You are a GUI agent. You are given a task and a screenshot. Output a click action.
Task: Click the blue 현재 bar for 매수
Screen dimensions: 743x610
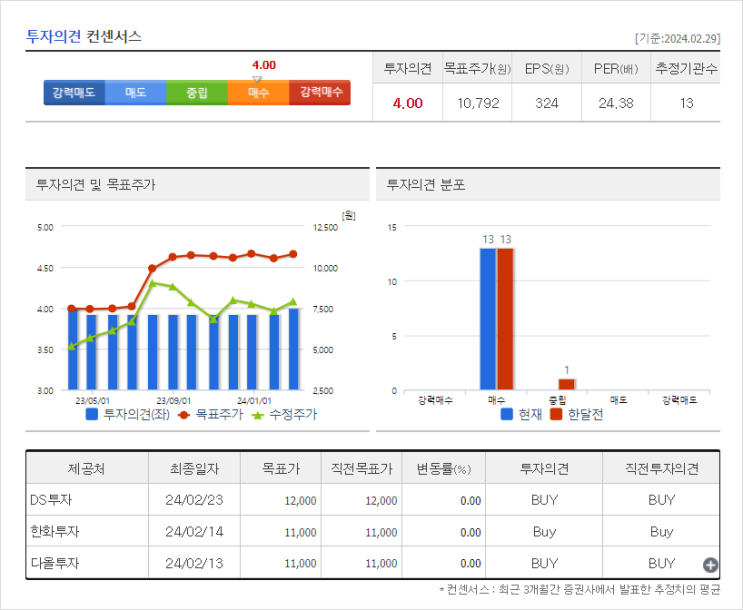tap(488, 319)
